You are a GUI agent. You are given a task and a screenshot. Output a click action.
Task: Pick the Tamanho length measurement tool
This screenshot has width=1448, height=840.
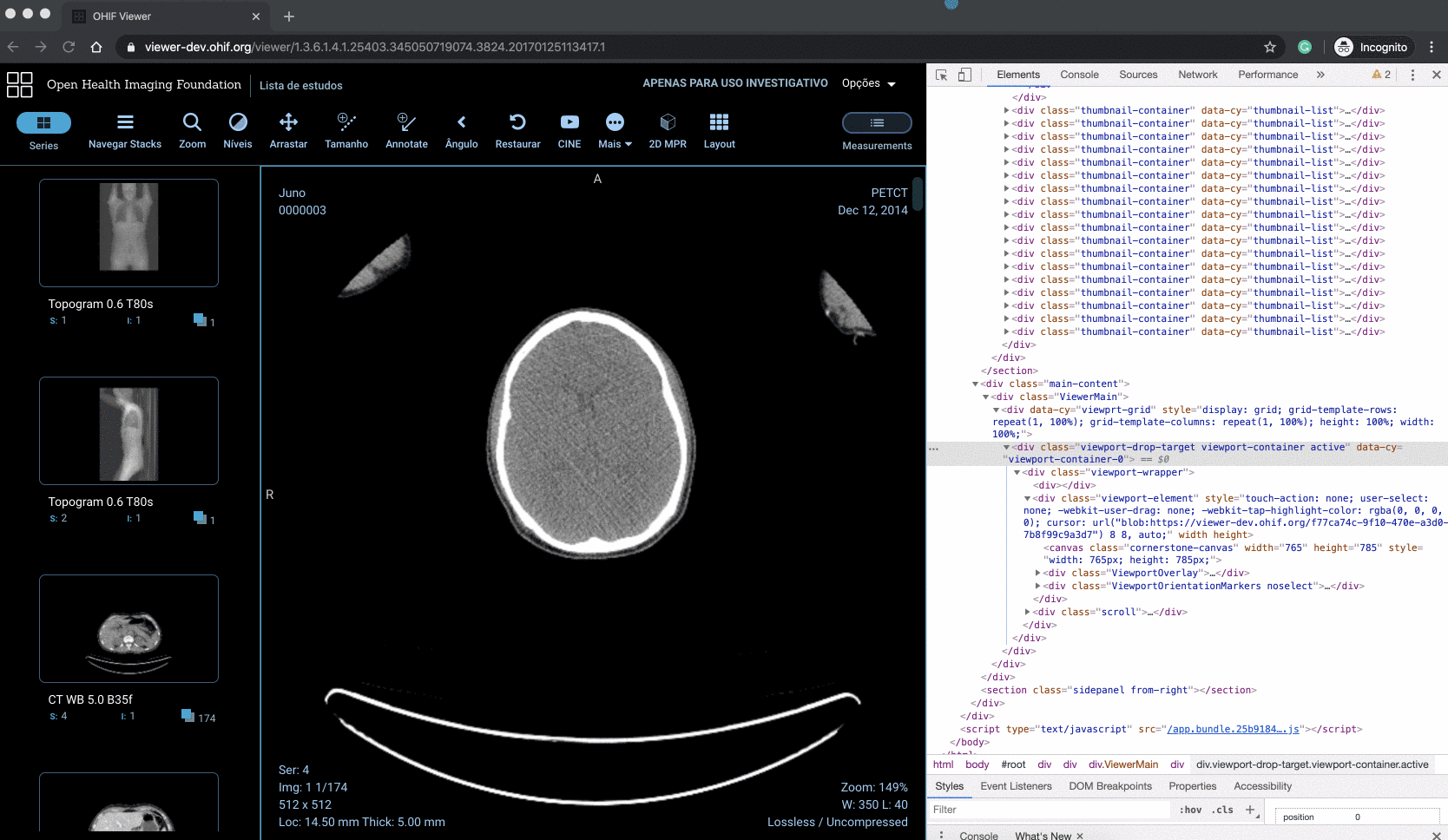point(346,131)
